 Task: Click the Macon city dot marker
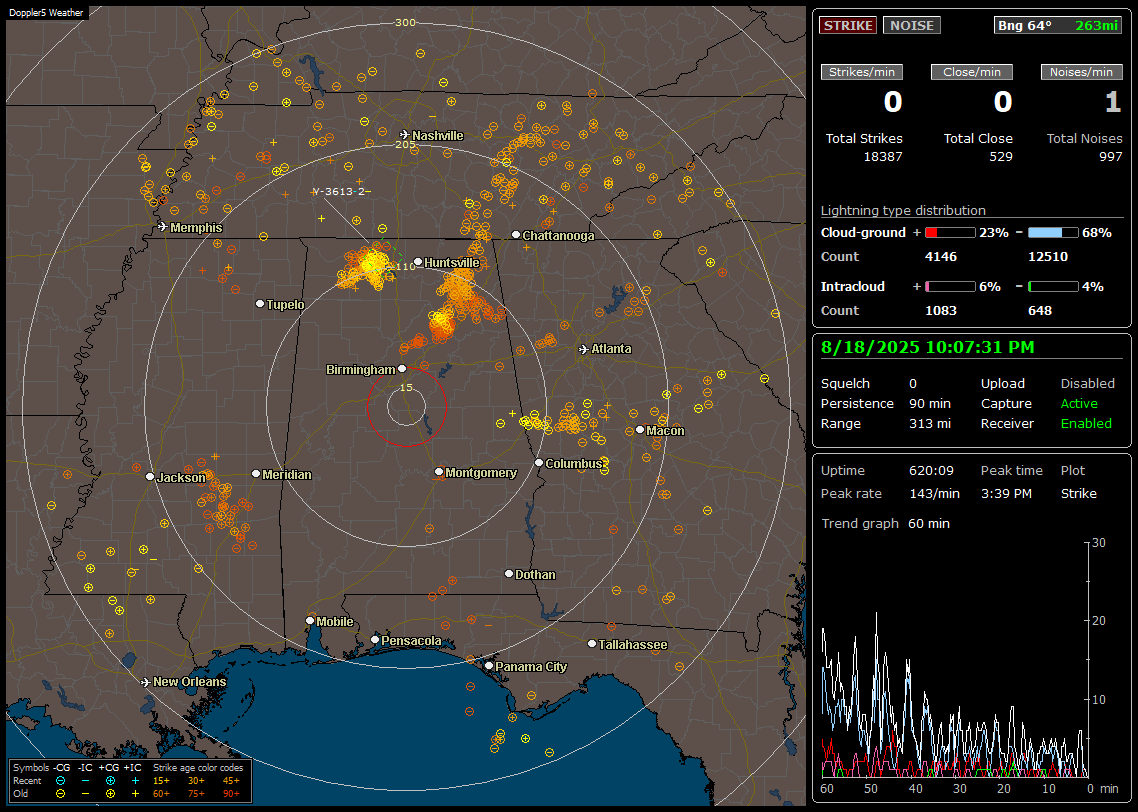point(640,430)
